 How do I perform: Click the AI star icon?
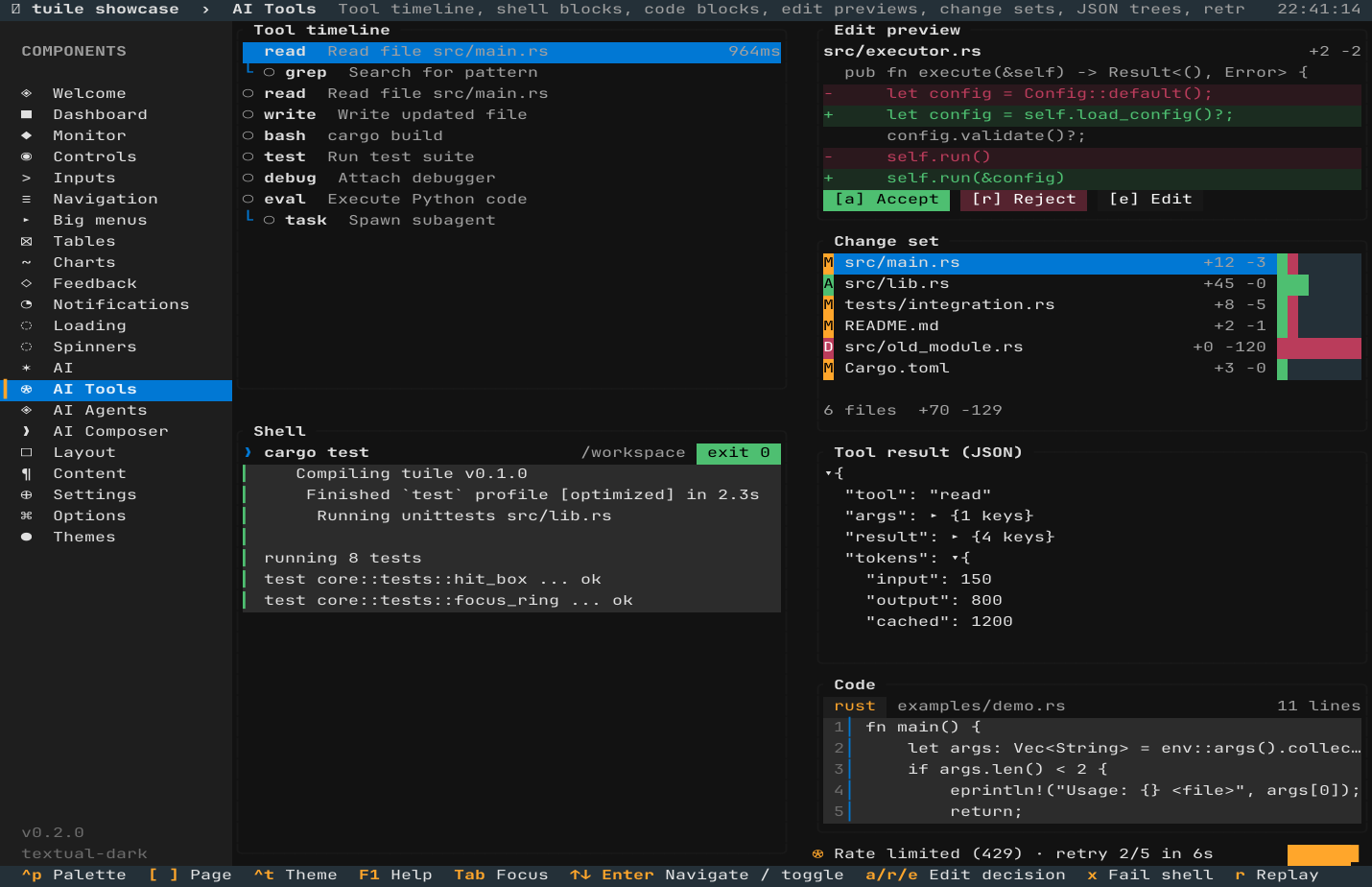click(x=26, y=368)
